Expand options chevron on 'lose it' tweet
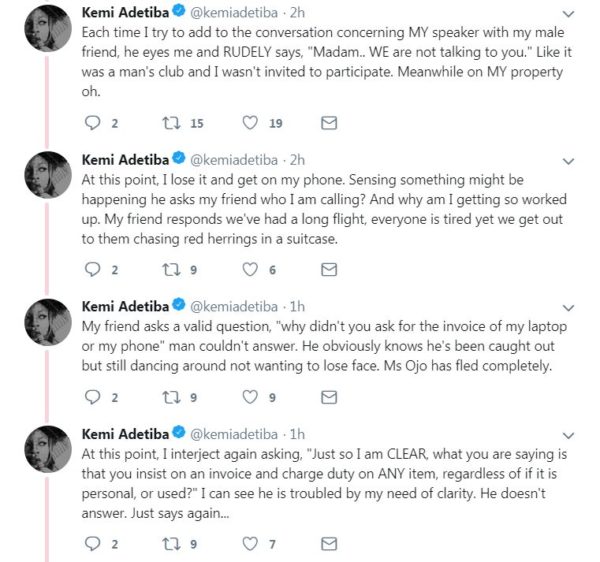Viewport: 600px width, 562px height. [x=569, y=161]
